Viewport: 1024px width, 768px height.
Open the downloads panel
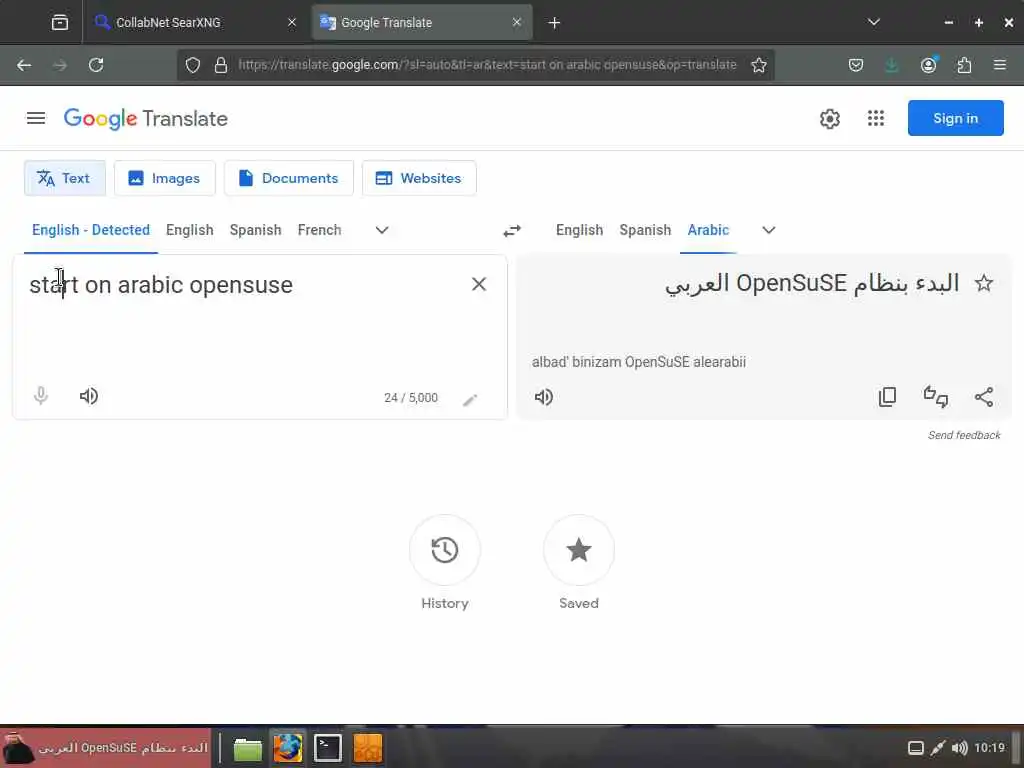tap(891, 65)
